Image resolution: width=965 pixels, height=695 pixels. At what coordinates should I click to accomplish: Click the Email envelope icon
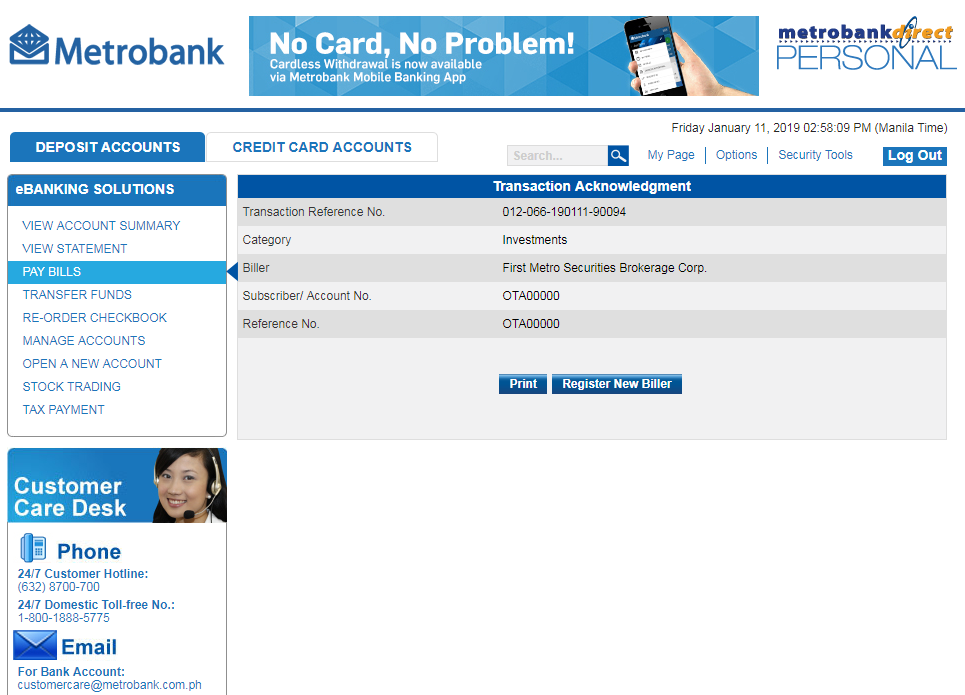35,645
